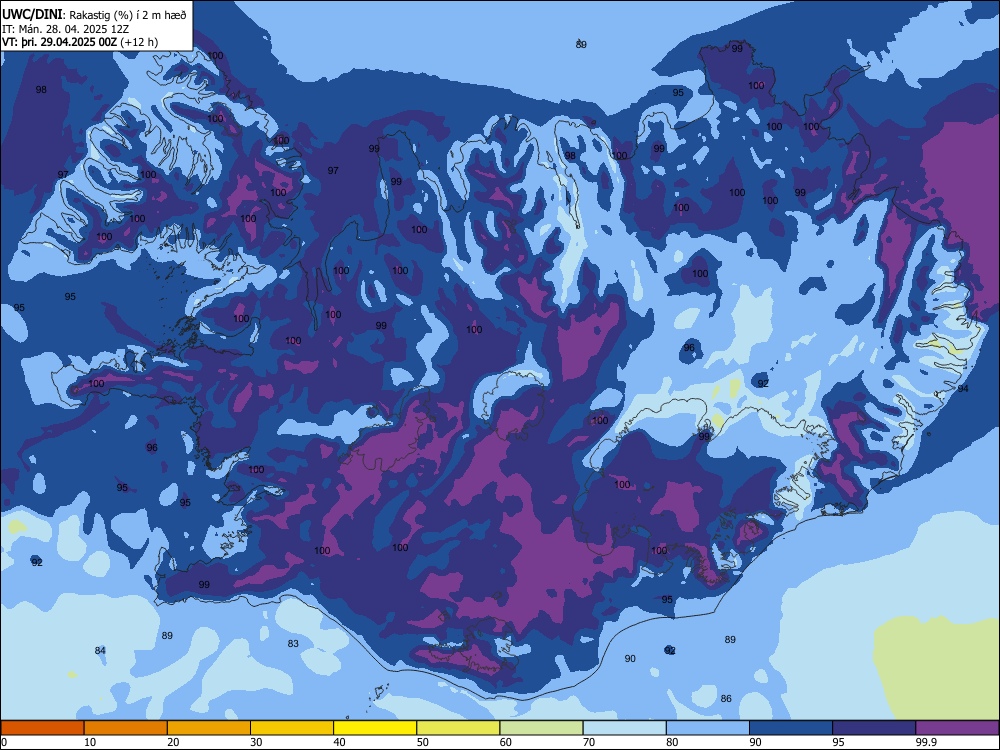Select the 'VT: þri. 29.04.2025 00Z (+12 h)' line
This screenshot has height=750, width=1000.
point(80,42)
